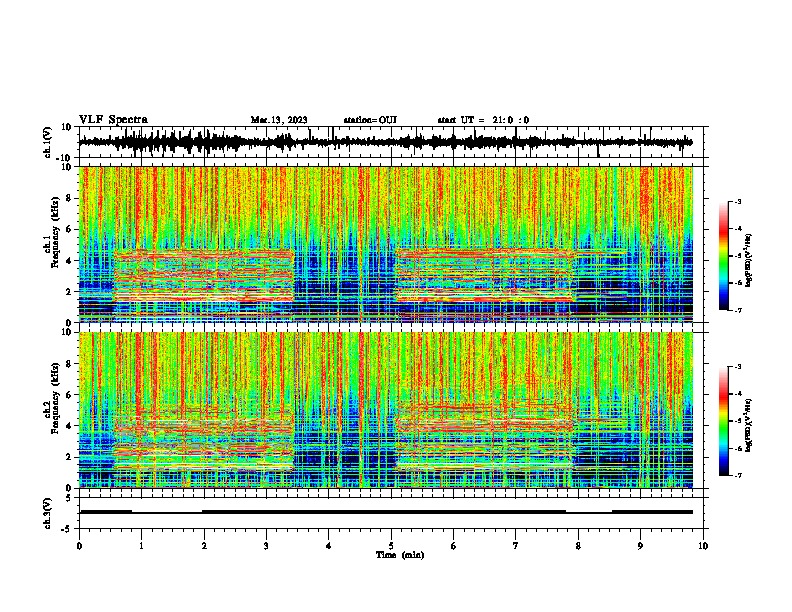
Task: Click the "ch.1(V)" waveform axis label
Action: point(48,142)
